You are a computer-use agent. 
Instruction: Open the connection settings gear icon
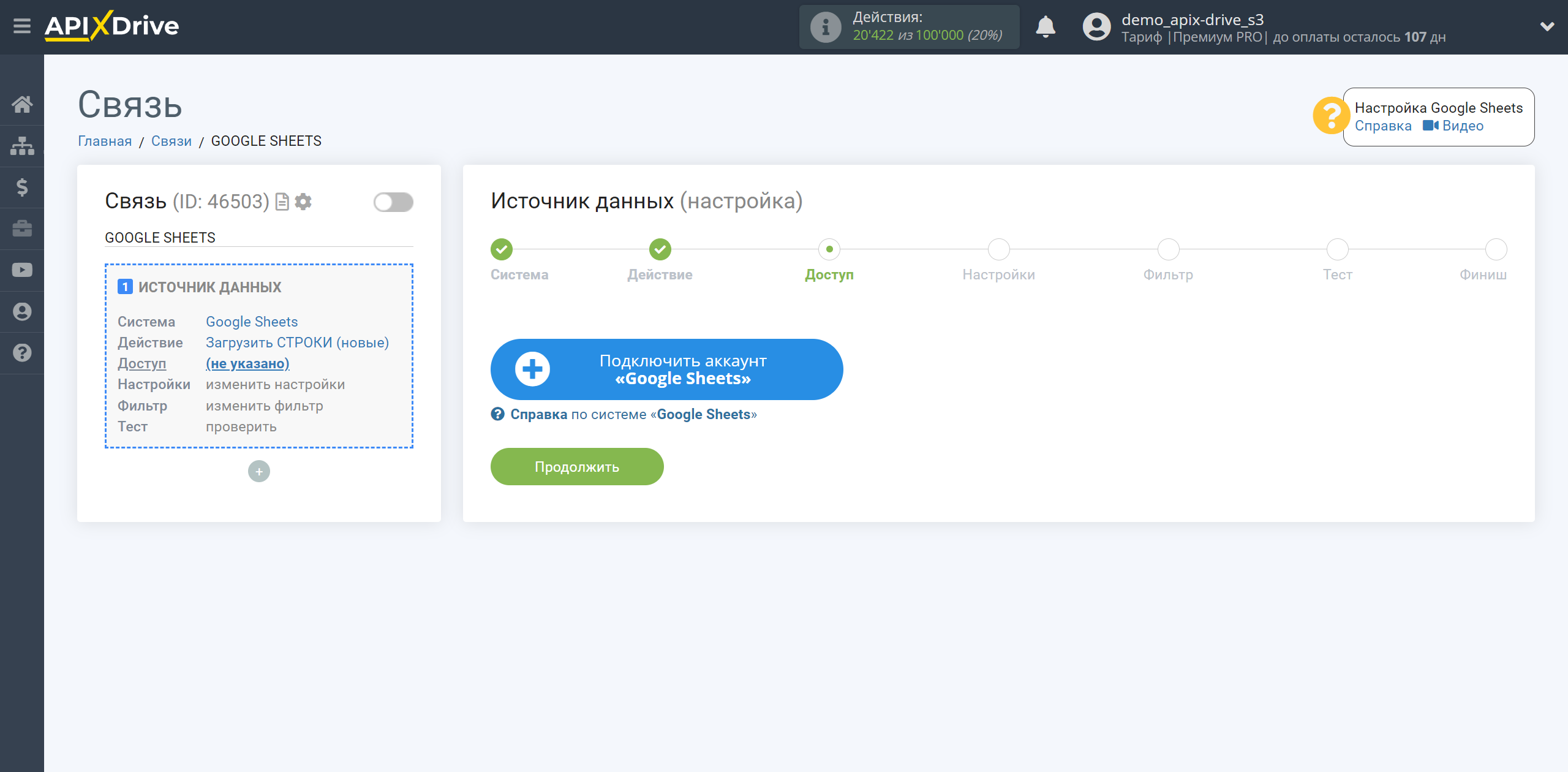tap(303, 202)
